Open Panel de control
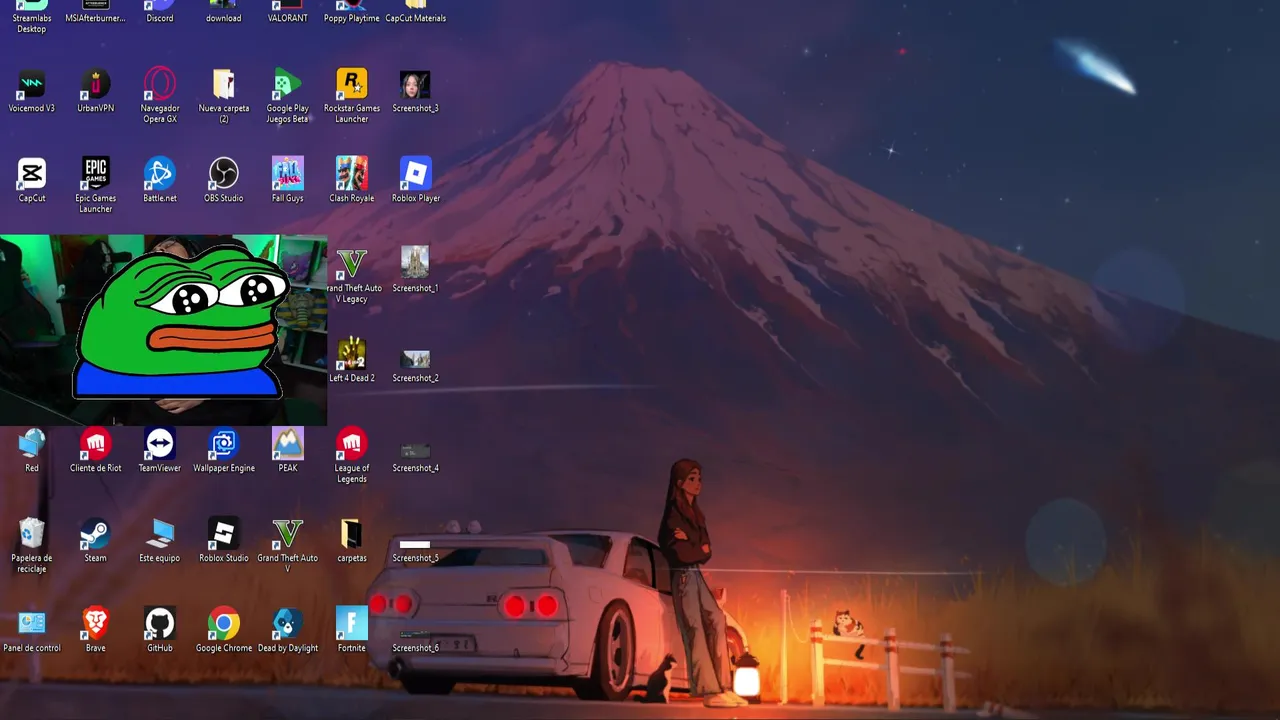The image size is (1280, 720). point(32,631)
